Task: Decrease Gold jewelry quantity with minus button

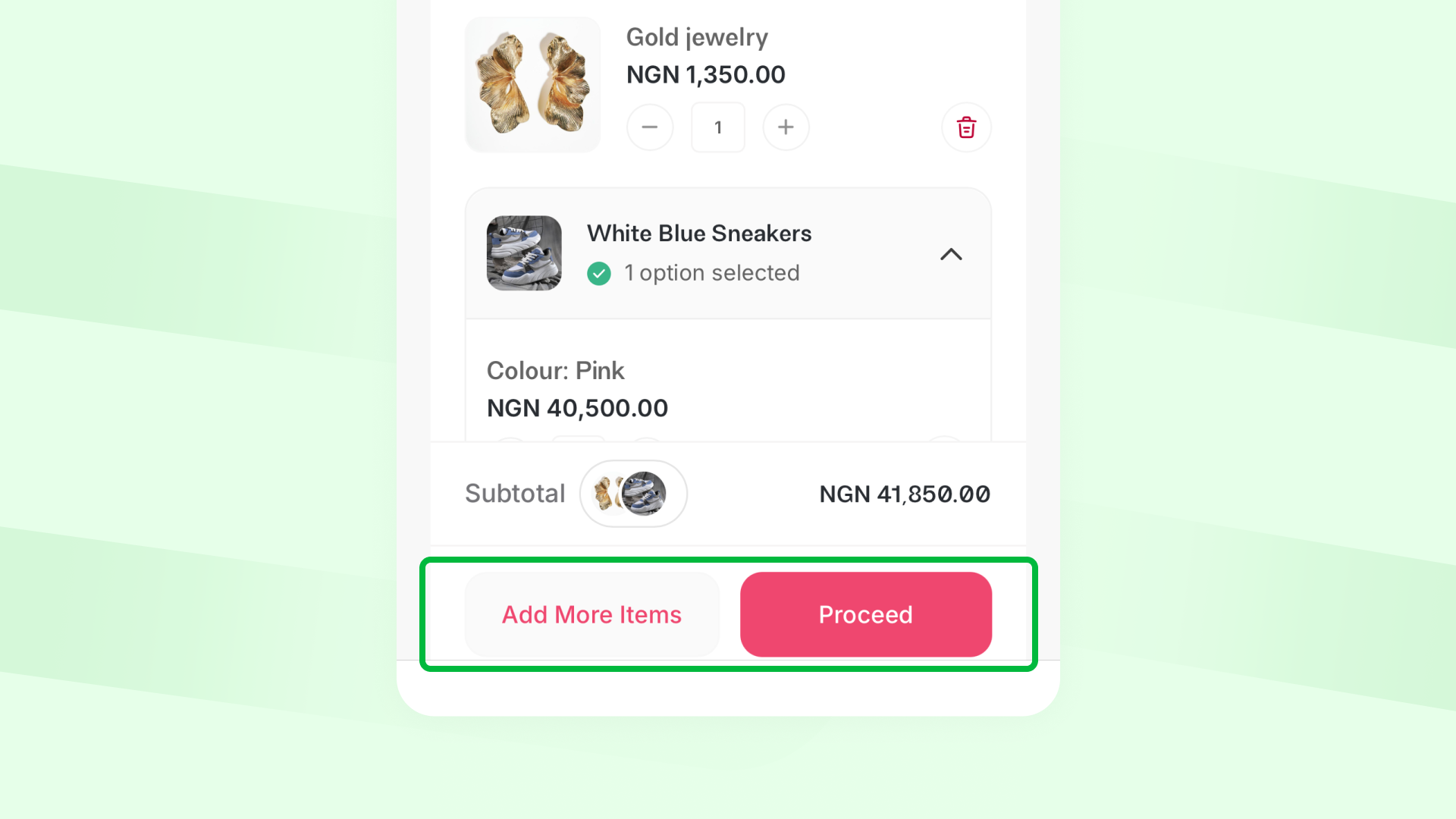Action: 650,127
